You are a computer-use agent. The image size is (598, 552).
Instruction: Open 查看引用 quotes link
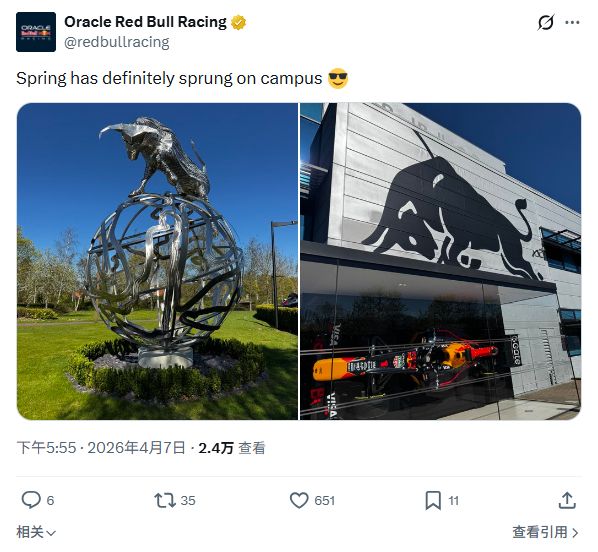pos(545,532)
